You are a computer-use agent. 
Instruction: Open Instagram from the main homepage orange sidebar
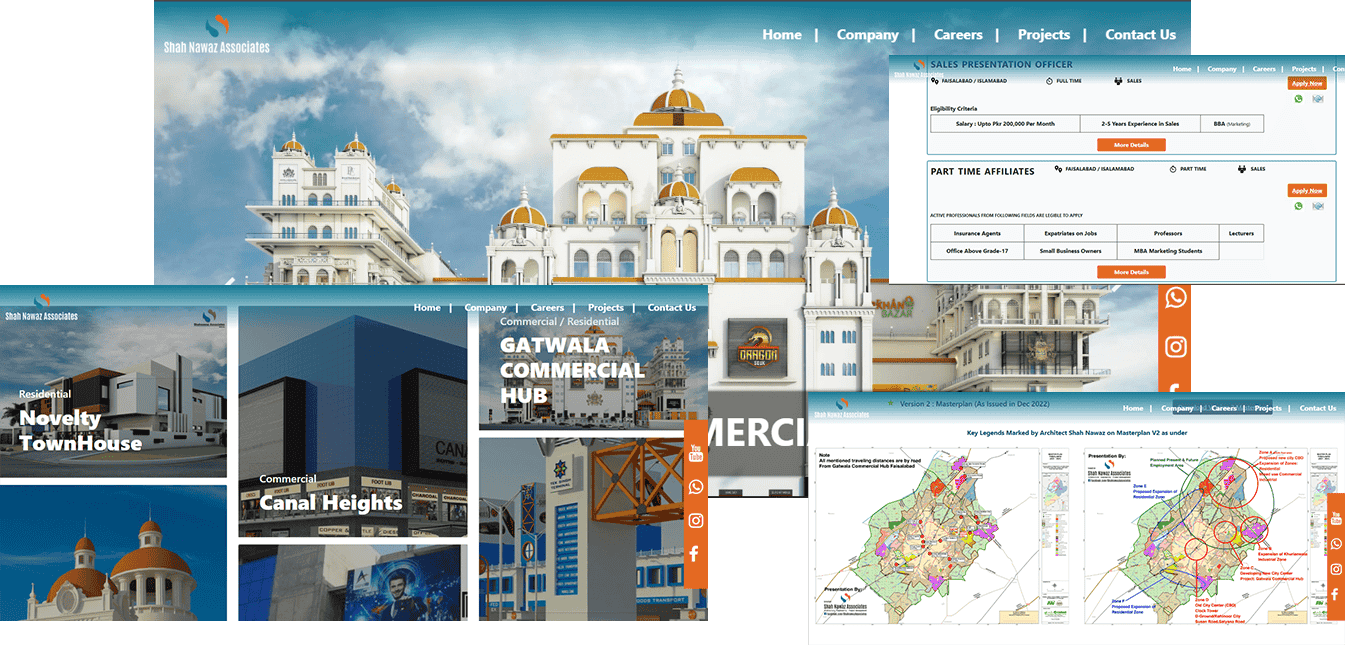click(1175, 346)
